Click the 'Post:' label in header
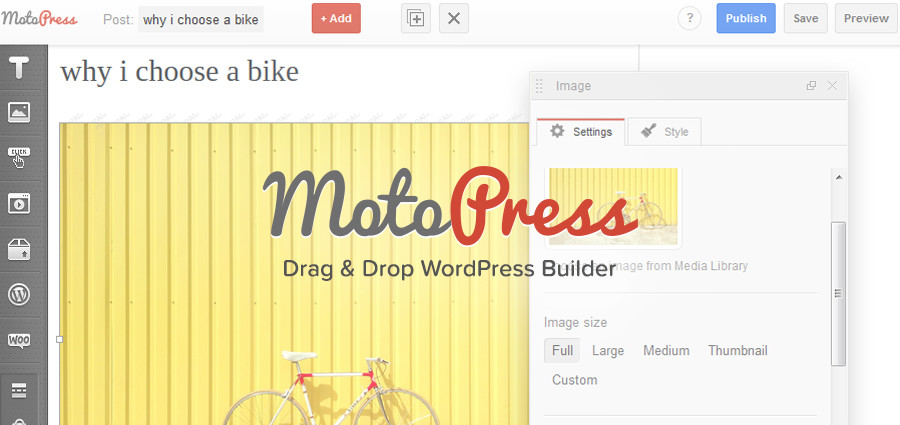 coord(118,20)
